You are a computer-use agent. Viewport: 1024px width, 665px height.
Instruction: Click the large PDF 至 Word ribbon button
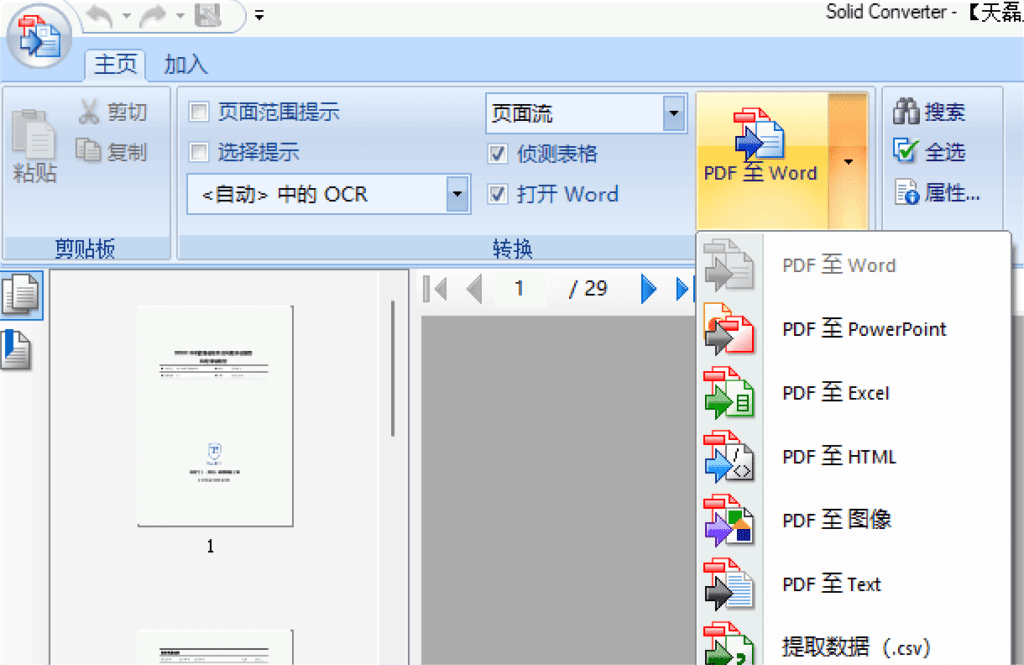coord(761,160)
